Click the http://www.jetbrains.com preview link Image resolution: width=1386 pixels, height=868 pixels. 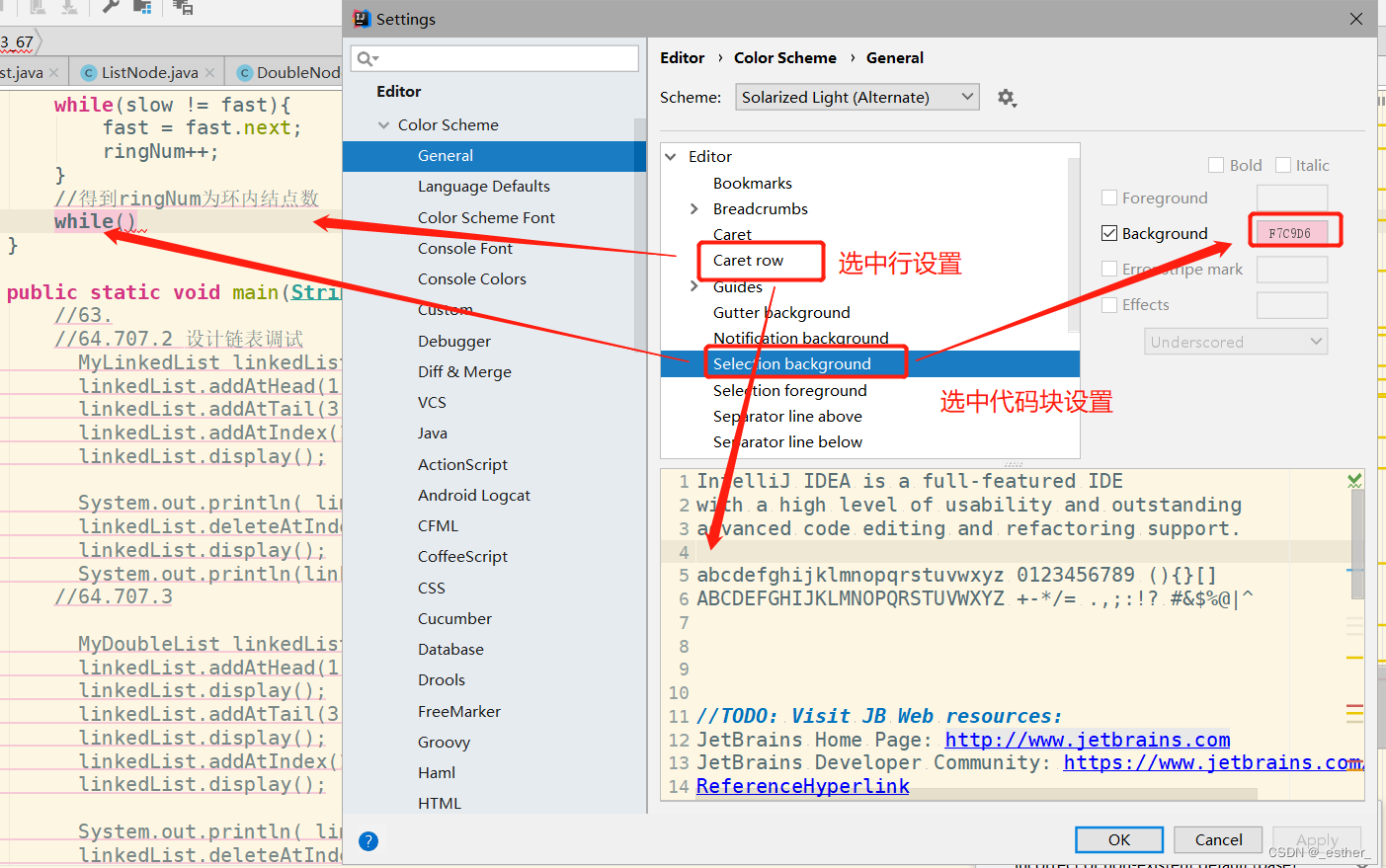coord(1088,740)
